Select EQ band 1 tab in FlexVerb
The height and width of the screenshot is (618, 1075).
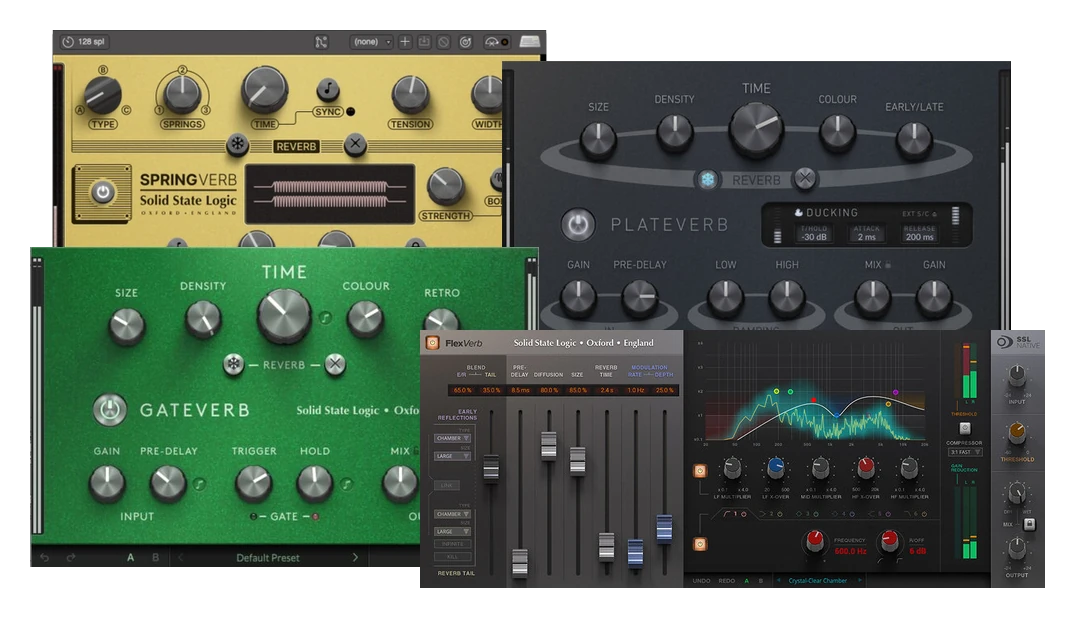[x=736, y=514]
